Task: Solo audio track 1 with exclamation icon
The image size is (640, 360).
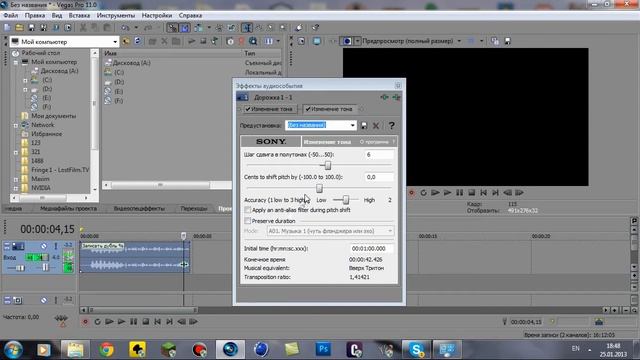Action: [56, 246]
